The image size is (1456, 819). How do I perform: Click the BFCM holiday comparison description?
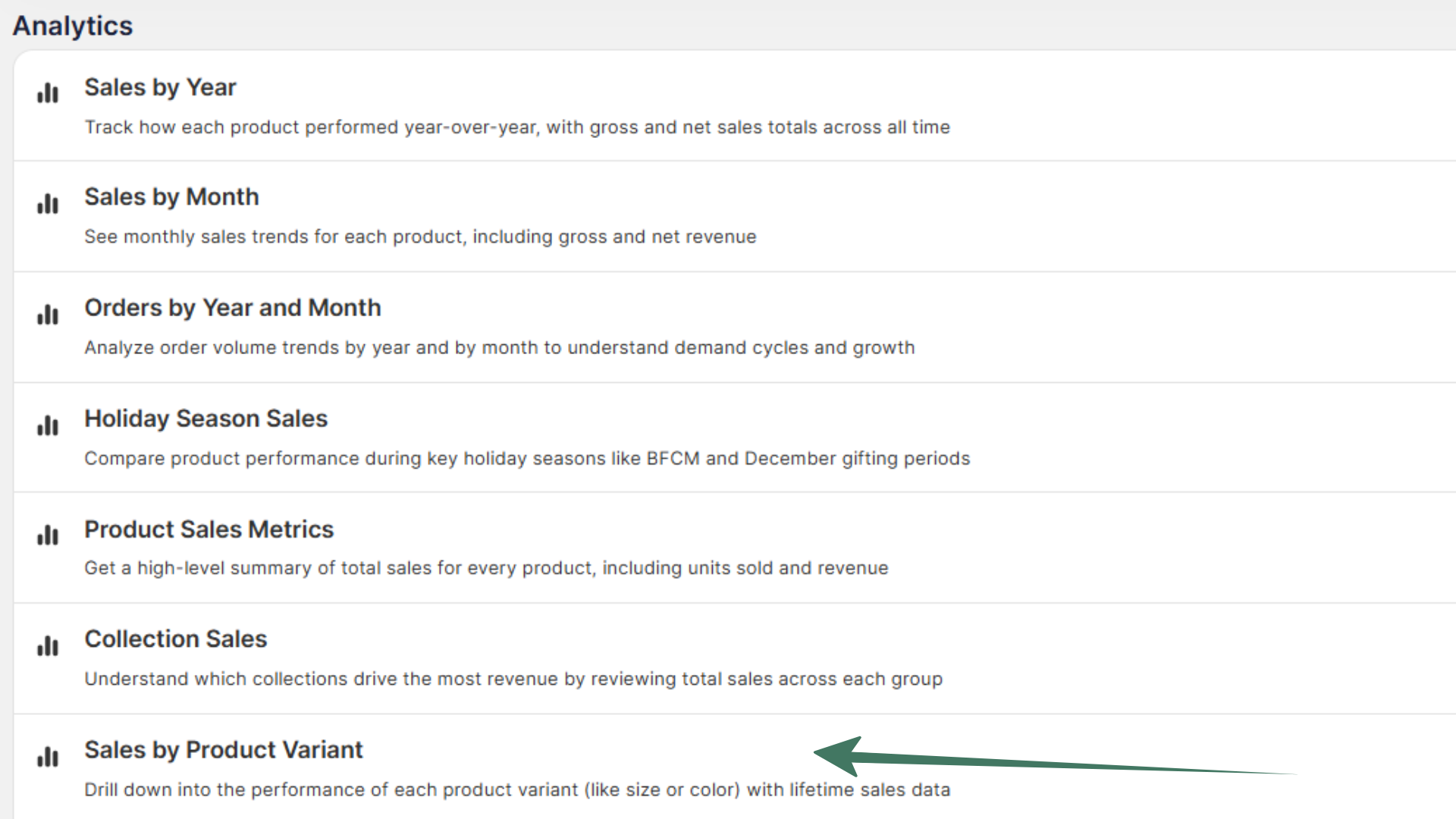click(x=526, y=458)
